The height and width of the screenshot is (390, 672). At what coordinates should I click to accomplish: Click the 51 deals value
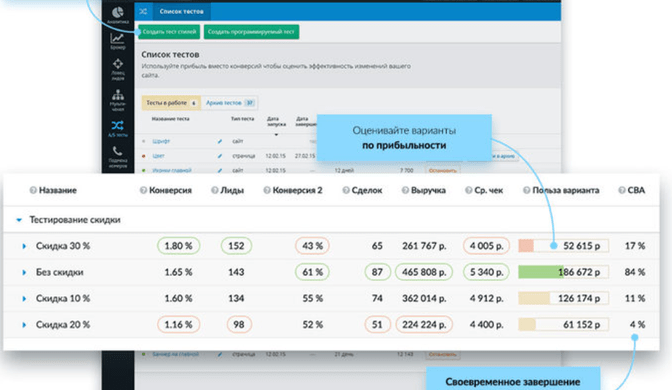tap(377, 325)
